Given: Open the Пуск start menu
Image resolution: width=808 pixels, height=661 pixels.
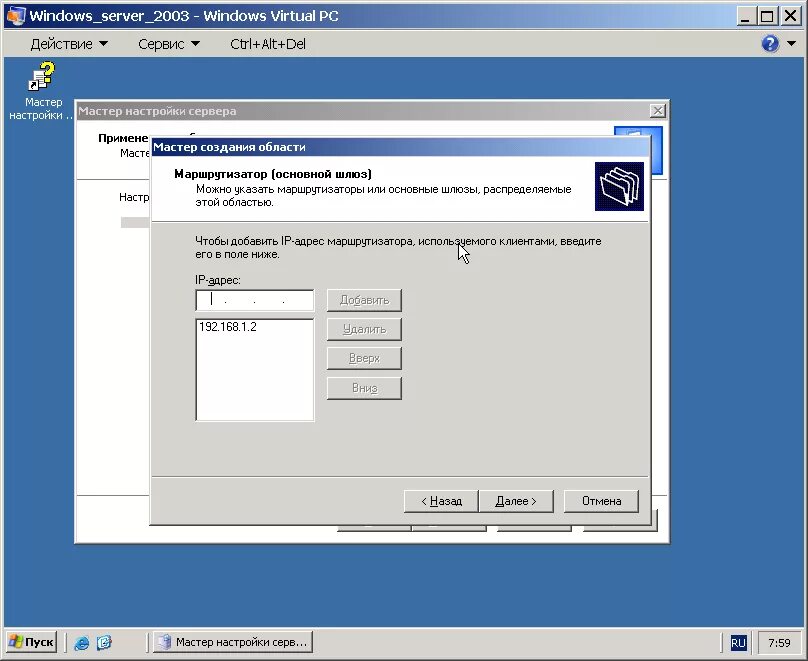Looking at the screenshot, I should pos(31,642).
